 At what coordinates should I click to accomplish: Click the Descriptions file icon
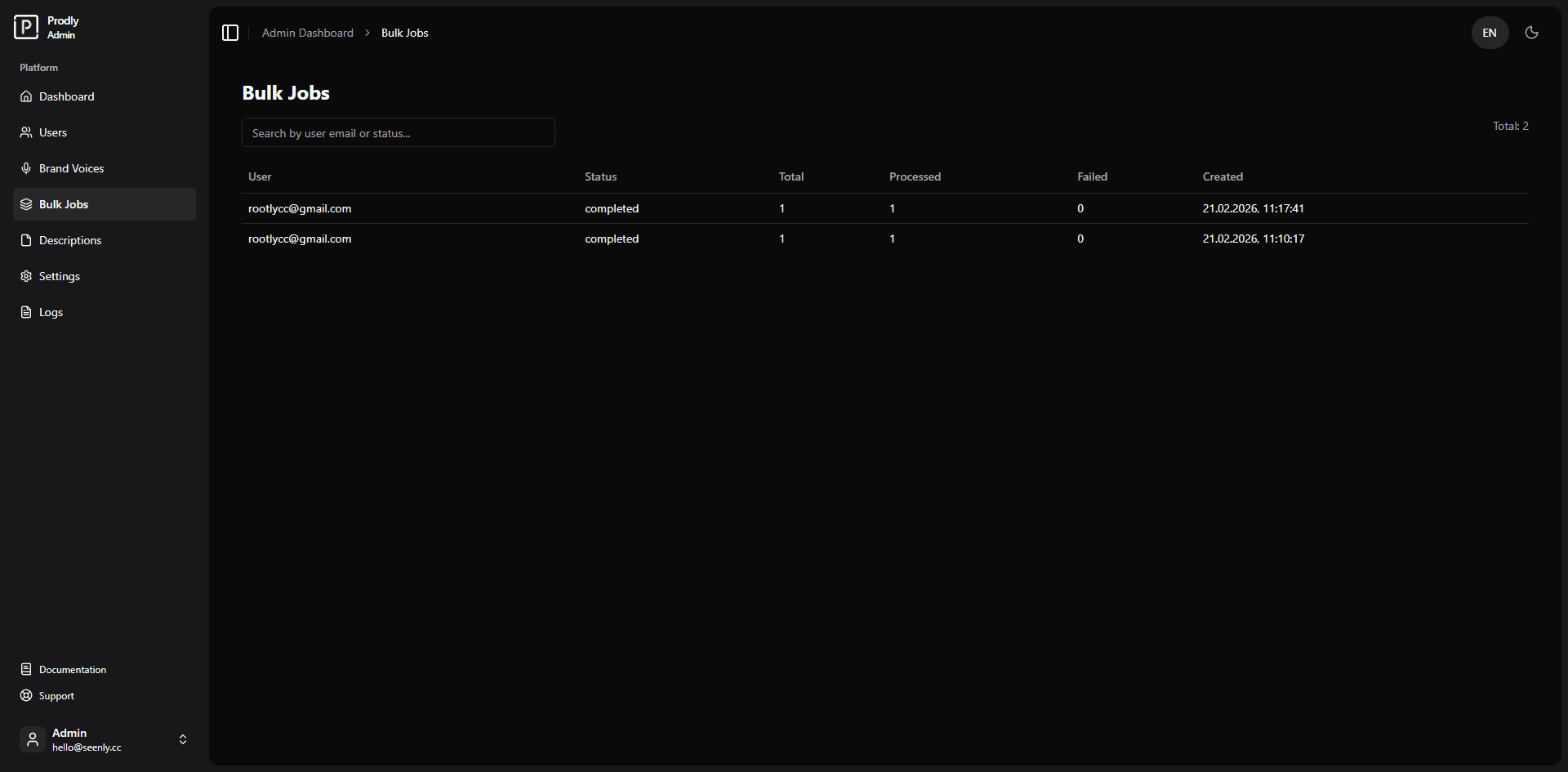[x=26, y=240]
